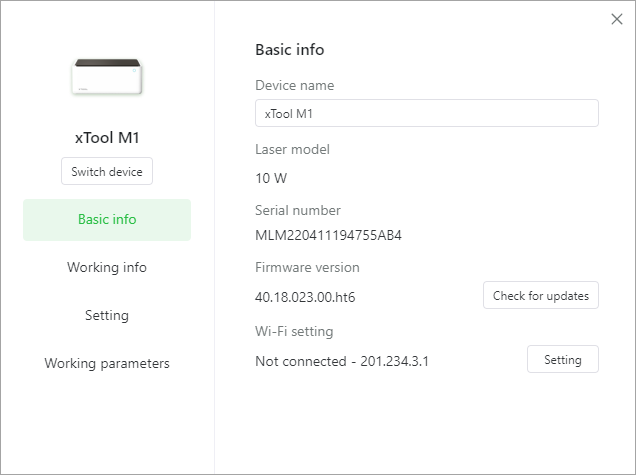The width and height of the screenshot is (636, 475).
Task: Click Check for updates button
Action: (x=541, y=295)
